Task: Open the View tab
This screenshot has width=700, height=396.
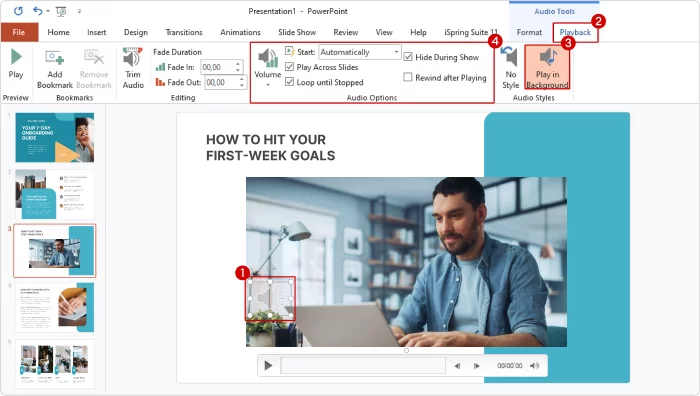Action: (384, 32)
